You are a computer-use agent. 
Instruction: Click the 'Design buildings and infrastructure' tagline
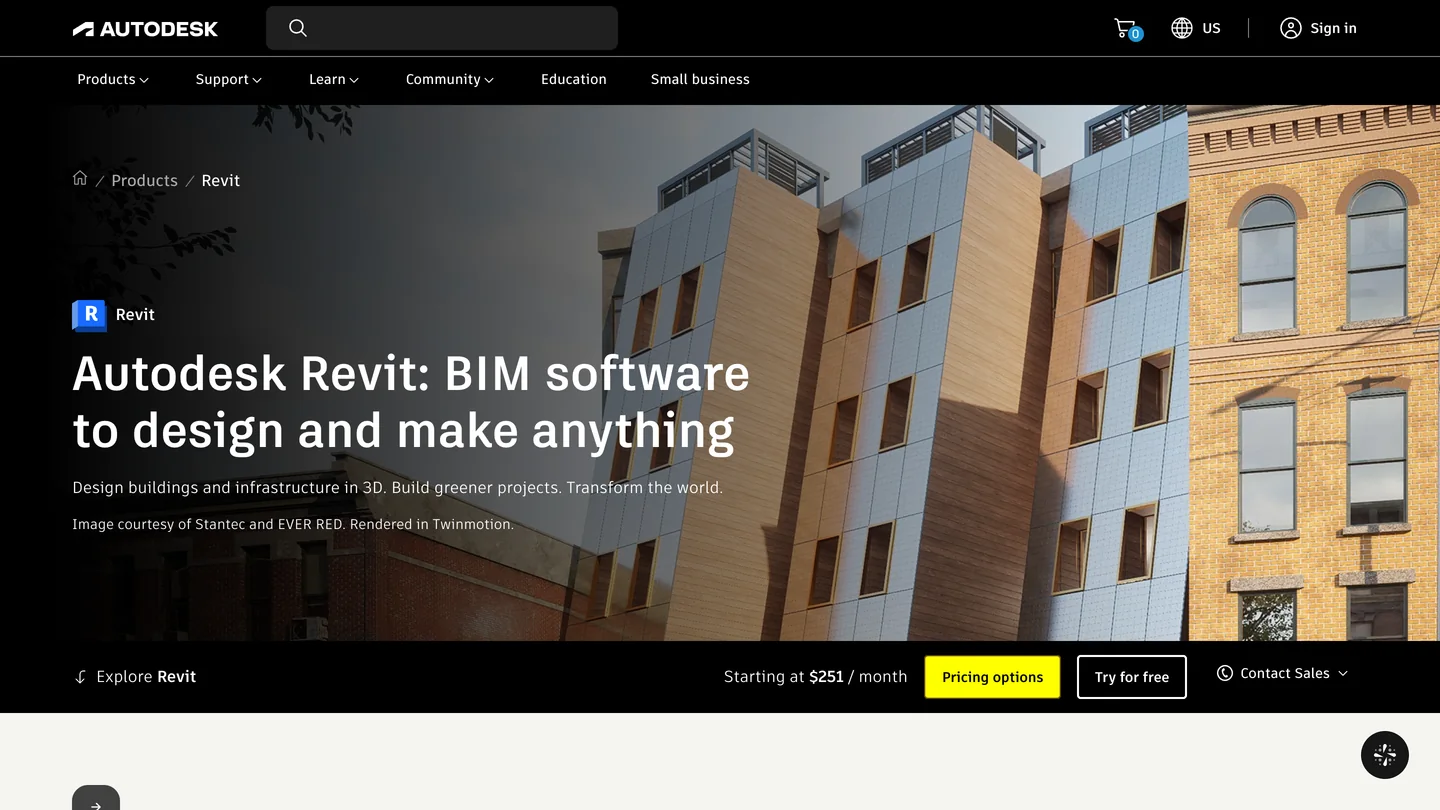tap(397, 488)
